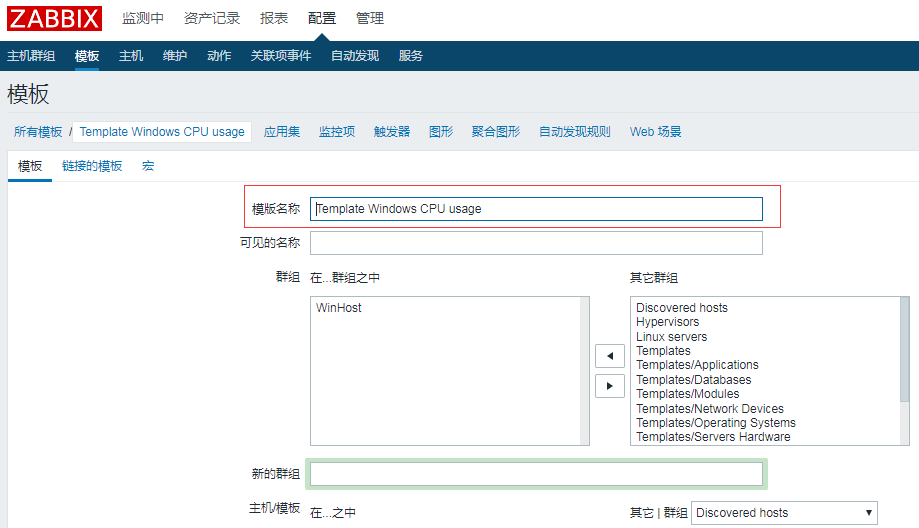Open the 监测中 top menu

(143, 18)
